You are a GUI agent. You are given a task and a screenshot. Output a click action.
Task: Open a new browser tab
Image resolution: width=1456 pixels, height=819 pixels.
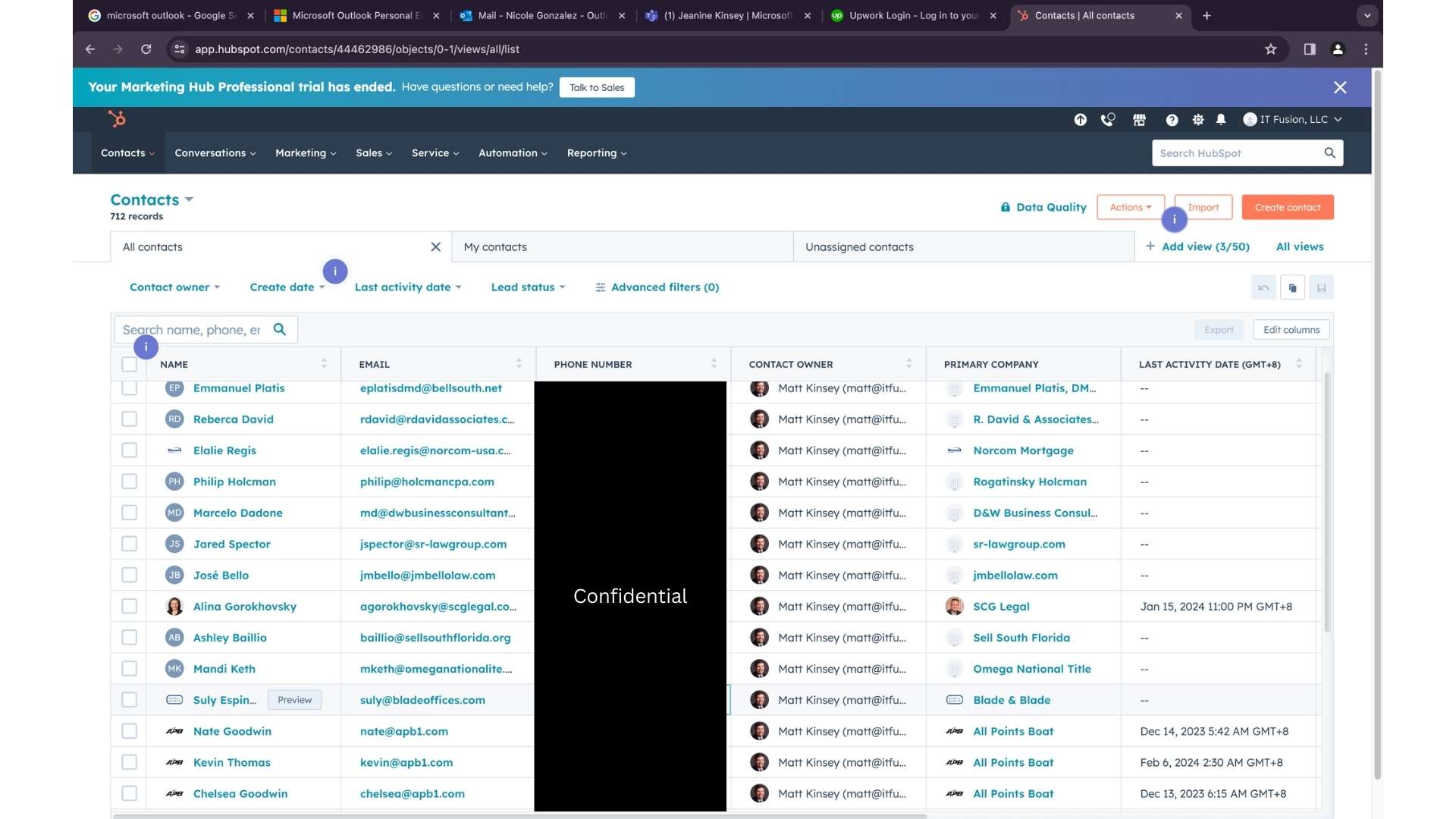[1207, 15]
